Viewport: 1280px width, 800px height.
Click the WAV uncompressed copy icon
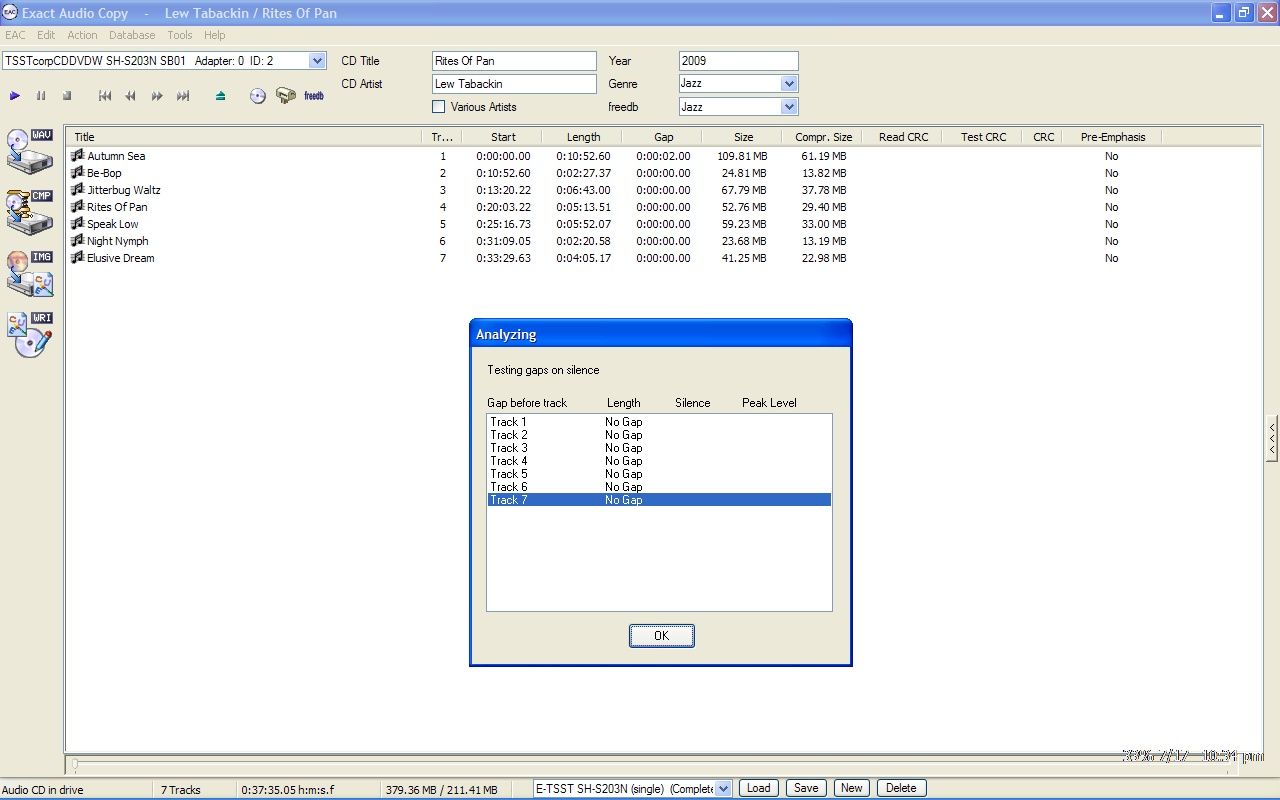click(x=30, y=151)
